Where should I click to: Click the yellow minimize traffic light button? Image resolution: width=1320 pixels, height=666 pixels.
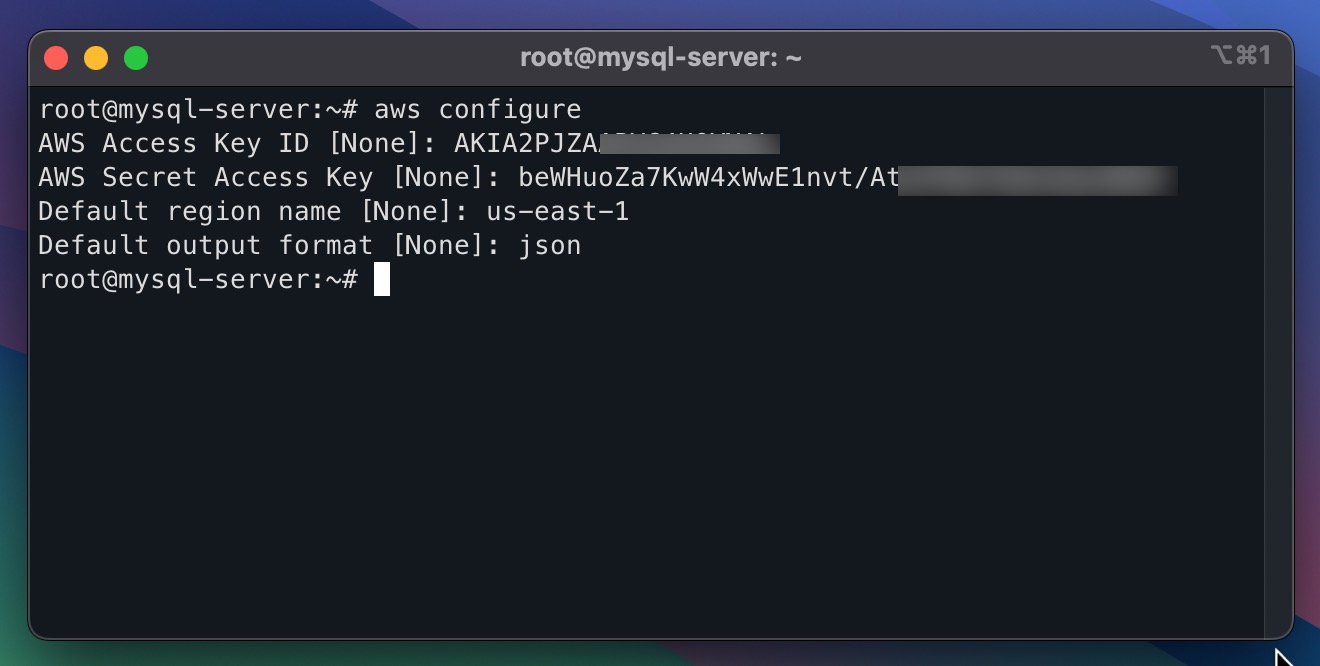96,57
